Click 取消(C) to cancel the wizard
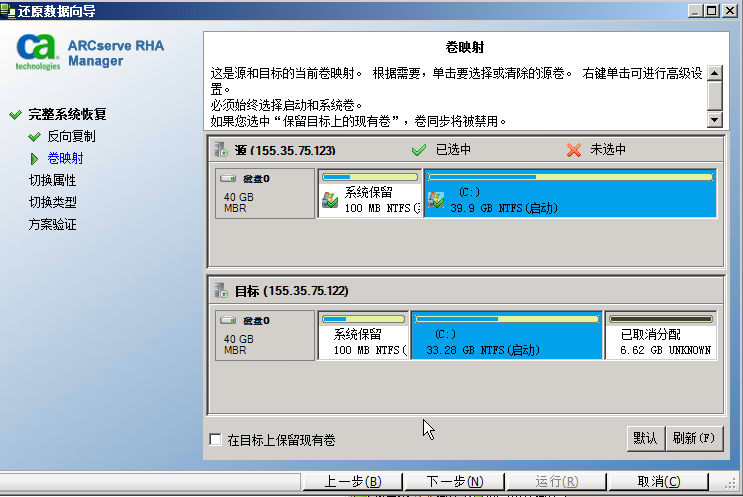The image size is (743, 497). click(659, 482)
